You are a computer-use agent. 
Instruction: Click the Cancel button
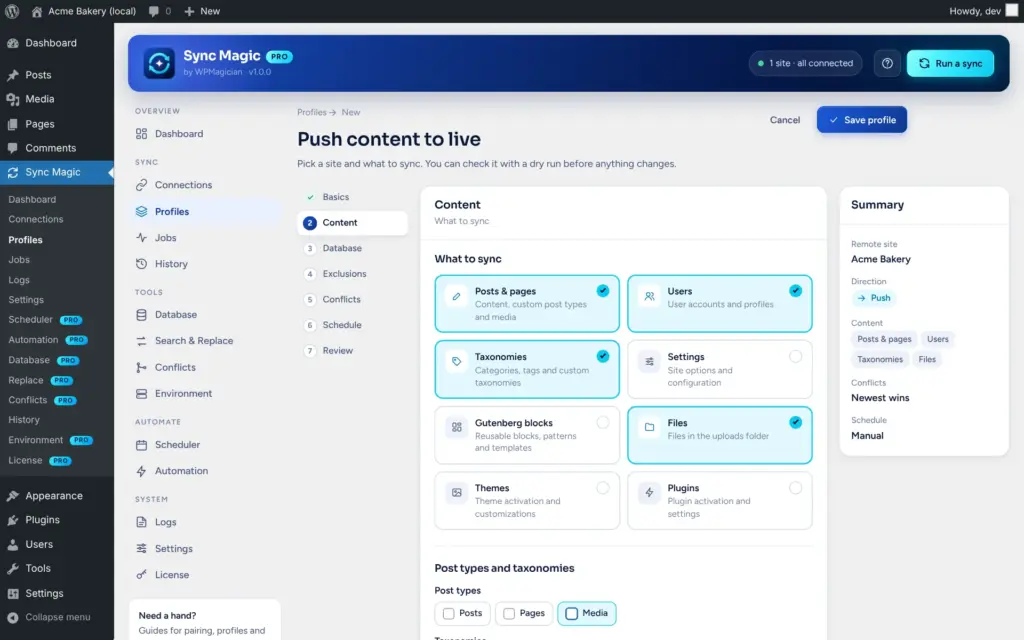tap(784, 120)
